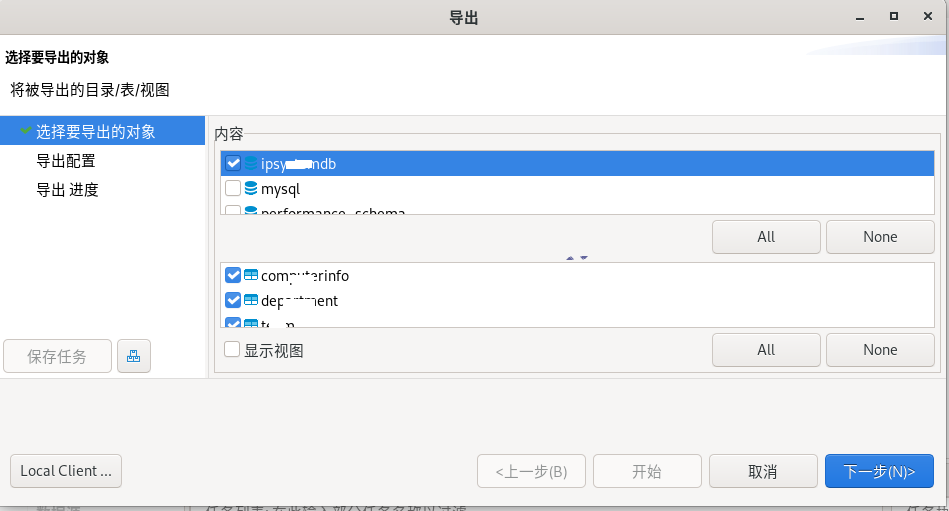Click the sash arrows between the lists
The height and width of the screenshot is (511, 949).
click(x=577, y=258)
